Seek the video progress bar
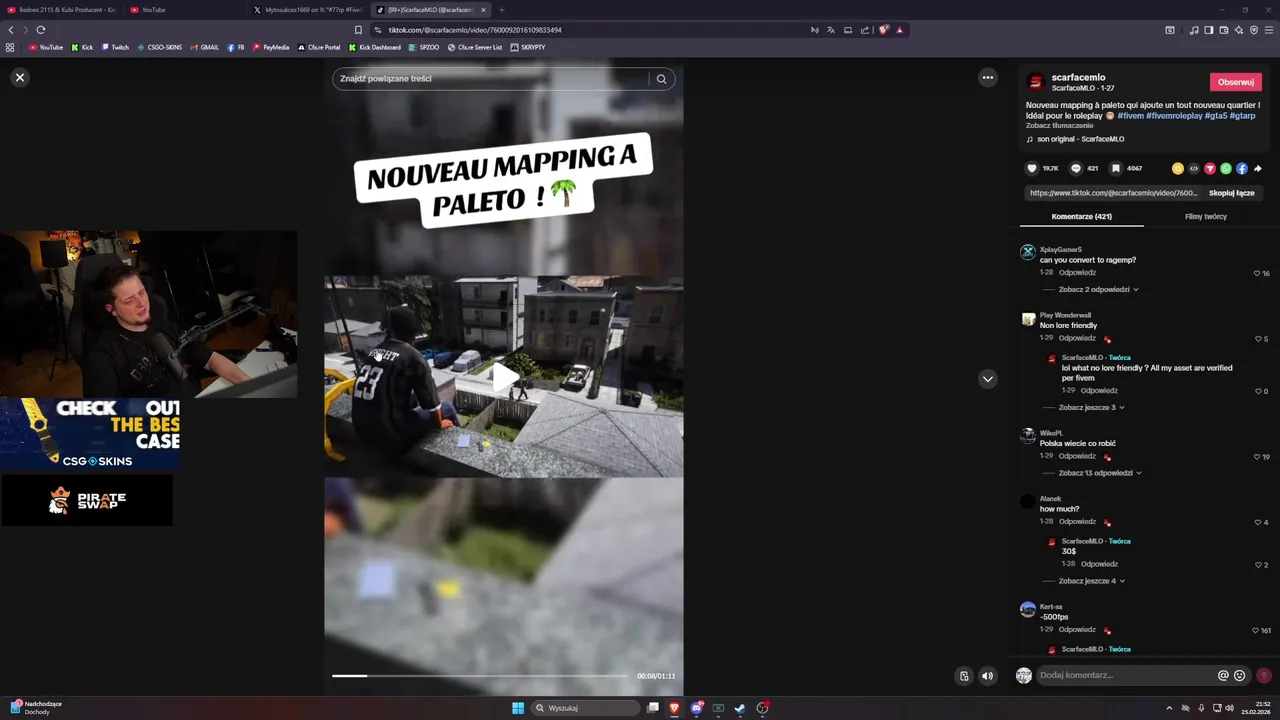 pyautogui.click(x=480, y=676)
